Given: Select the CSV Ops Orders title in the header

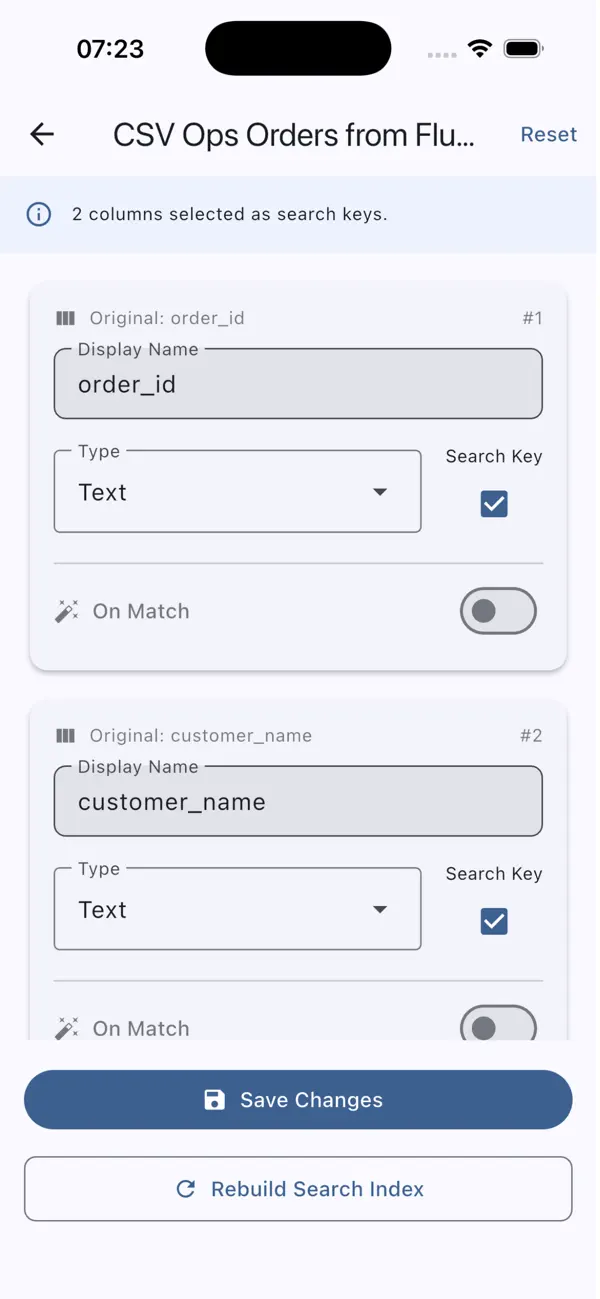Looking at the screenshot, I should tap(295, 134).
